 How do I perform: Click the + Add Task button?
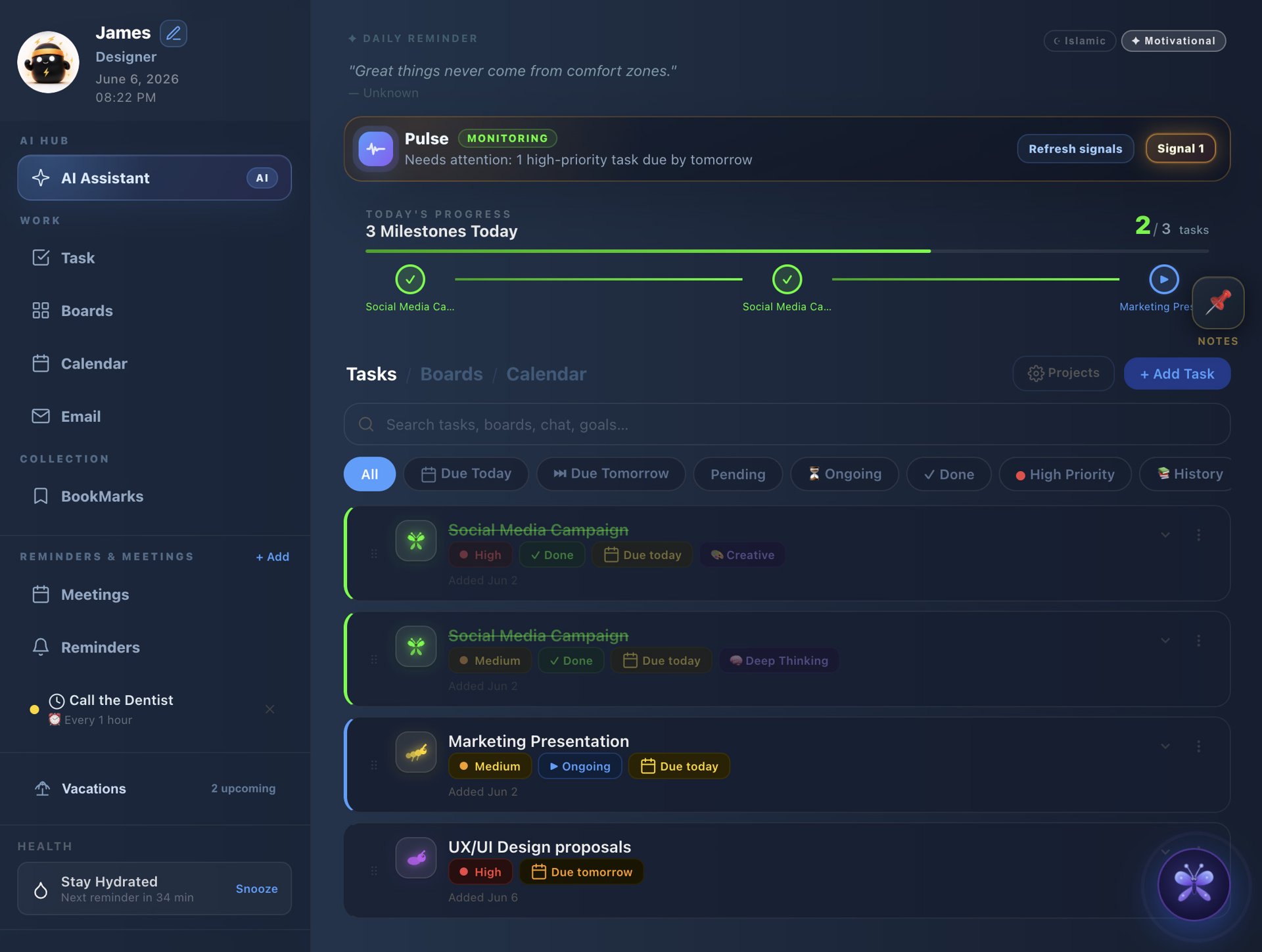[x=1177, y=373]
